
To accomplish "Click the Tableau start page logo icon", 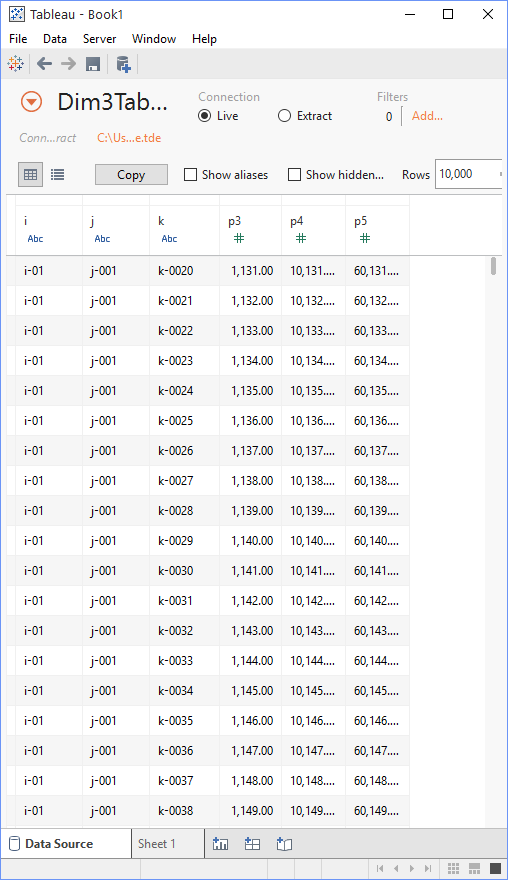I will pos(16,63).
